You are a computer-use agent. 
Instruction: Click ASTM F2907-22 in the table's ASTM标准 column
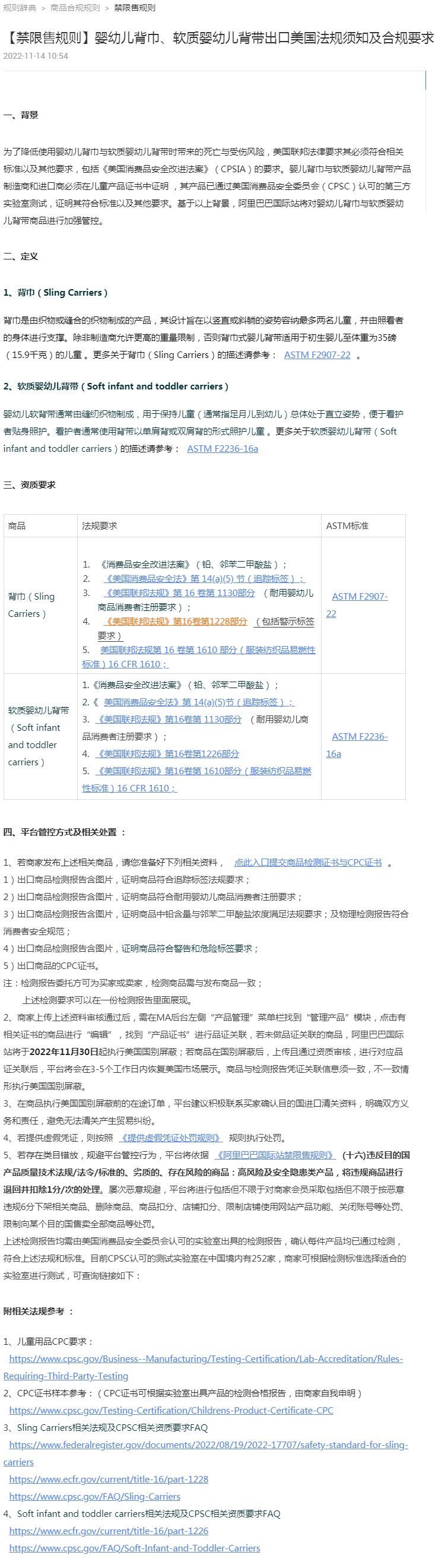(x=360, y=597)
